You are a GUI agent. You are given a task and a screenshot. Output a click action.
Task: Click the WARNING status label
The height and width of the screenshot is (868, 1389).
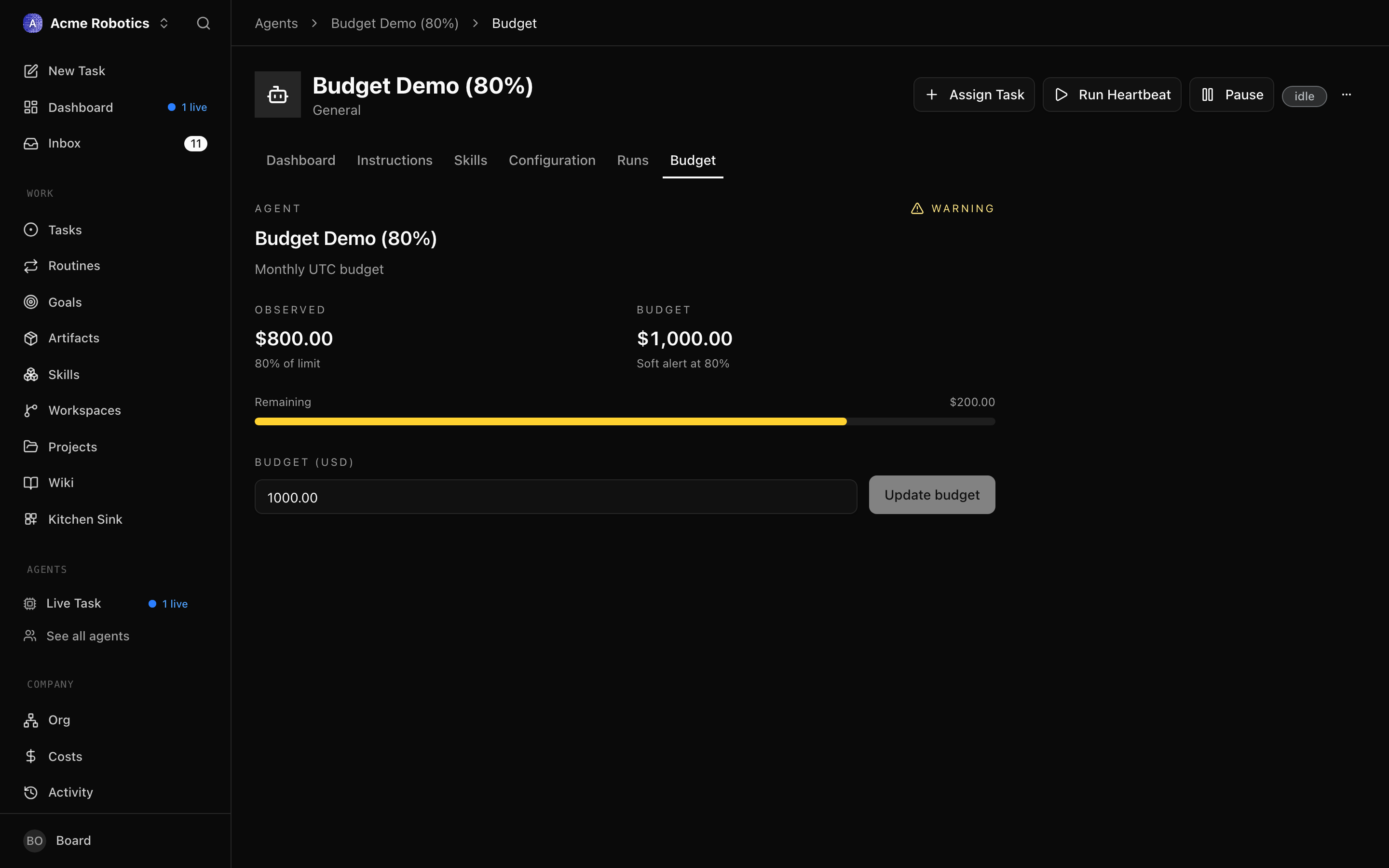click(963, 208)
